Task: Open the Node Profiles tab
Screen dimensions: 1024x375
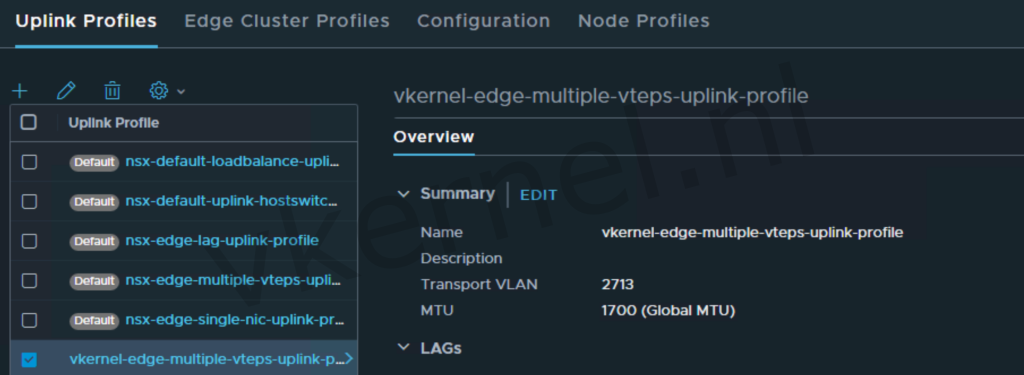Action: click(x=643, y=21)
